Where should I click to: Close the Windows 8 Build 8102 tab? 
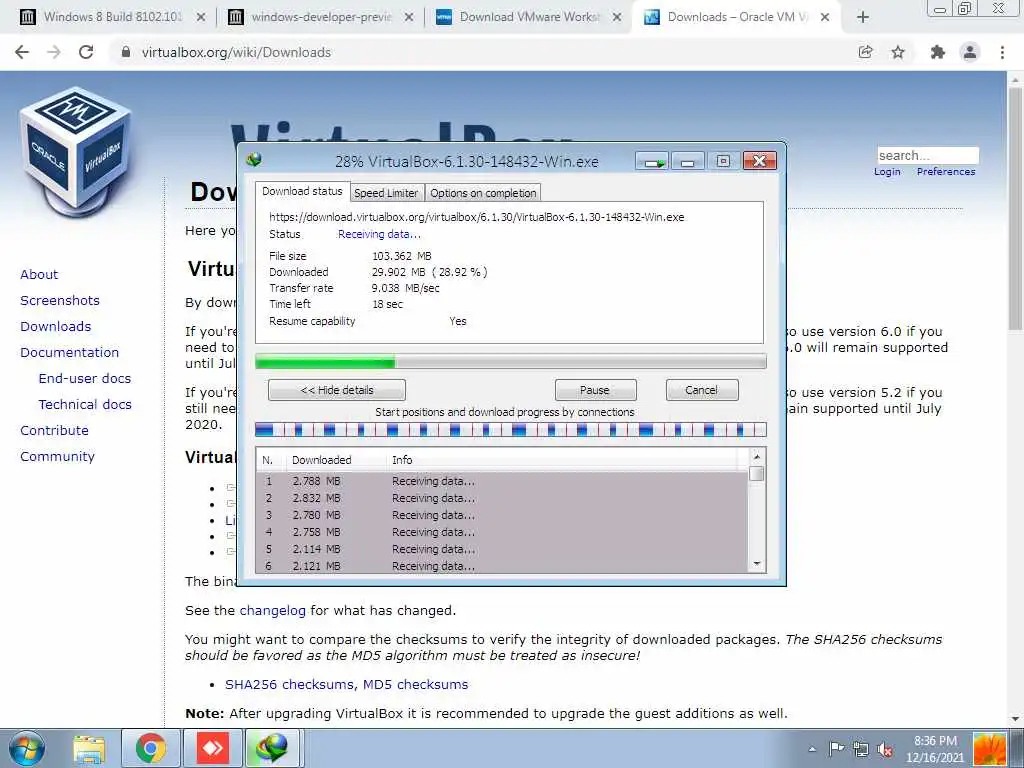tap(201, 17)
